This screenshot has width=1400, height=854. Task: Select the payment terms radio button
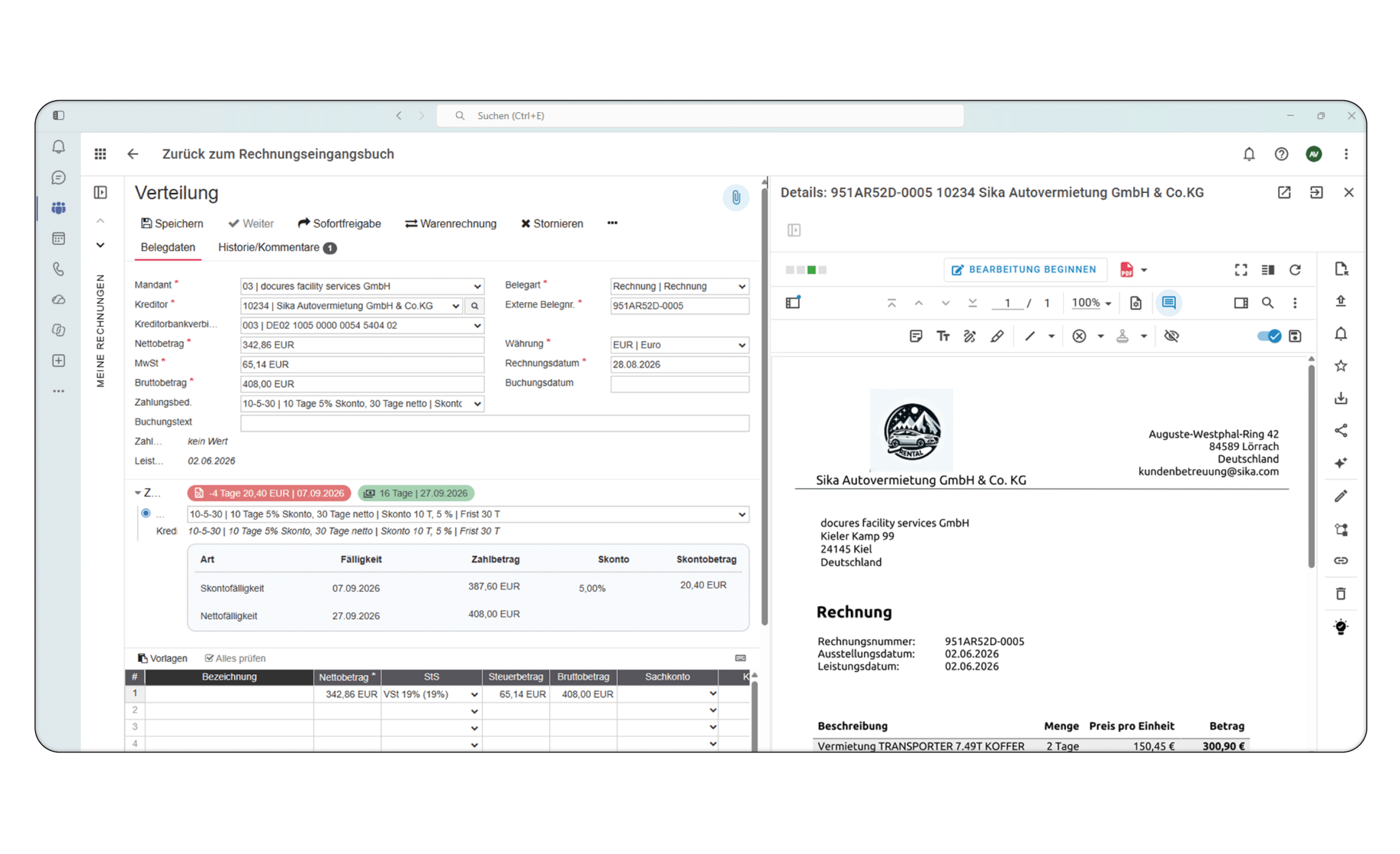pyautogui.click(x=146, y=513)
